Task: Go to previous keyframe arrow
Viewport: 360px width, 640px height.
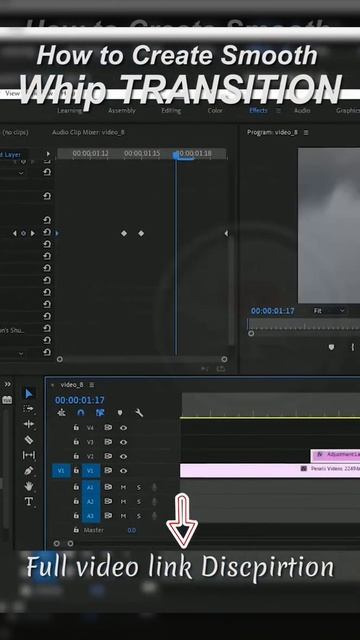Action: (x=15, y=233)
